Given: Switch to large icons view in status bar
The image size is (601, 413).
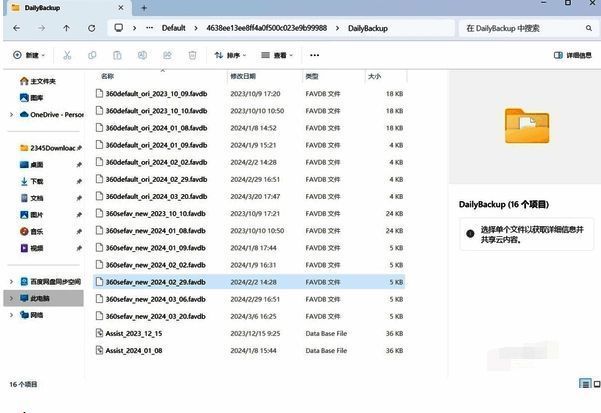Looking at the screenshot, I should pos(597,384).
